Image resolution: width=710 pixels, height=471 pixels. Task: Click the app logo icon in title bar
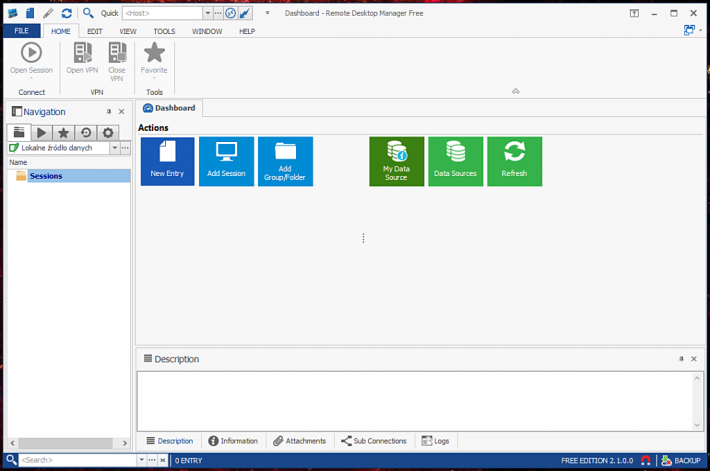13,13
